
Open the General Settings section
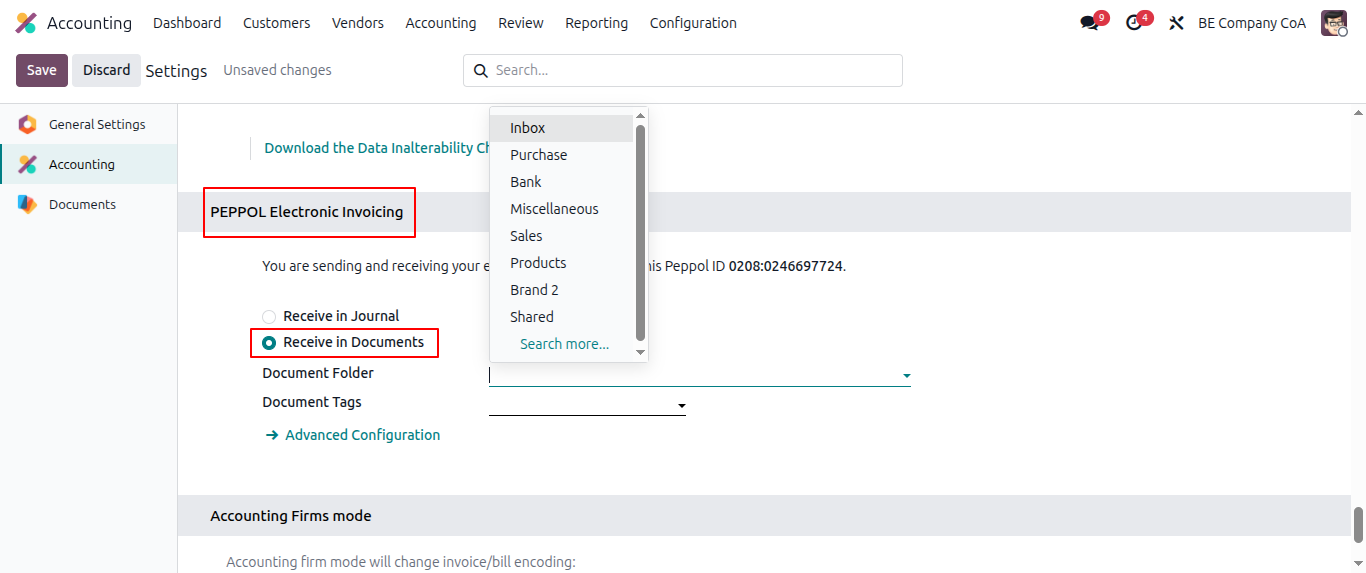88,125
